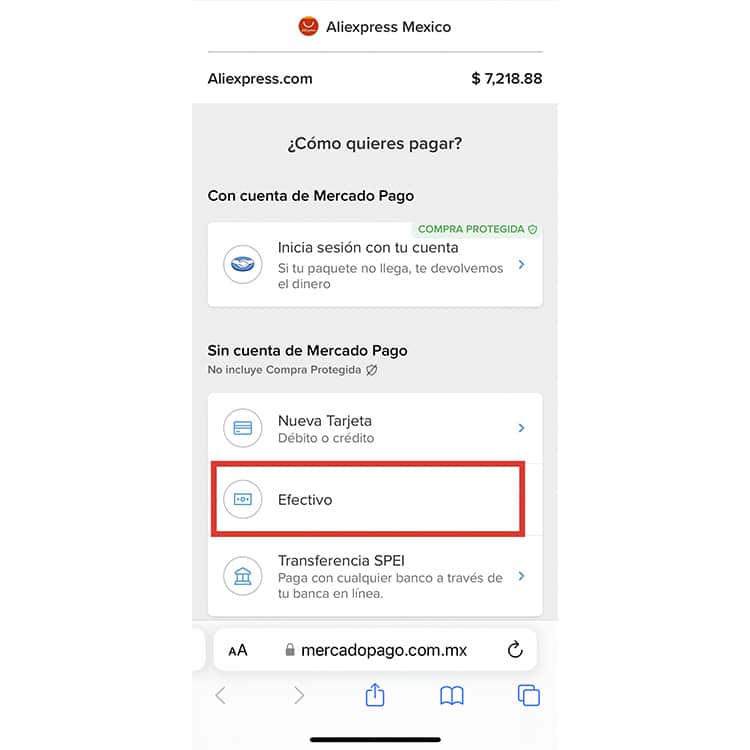750x750 pixels.
Task: Tap the Aliexpress Mexico logo icon
Action: pyautogui.click(x=308, y=26)
